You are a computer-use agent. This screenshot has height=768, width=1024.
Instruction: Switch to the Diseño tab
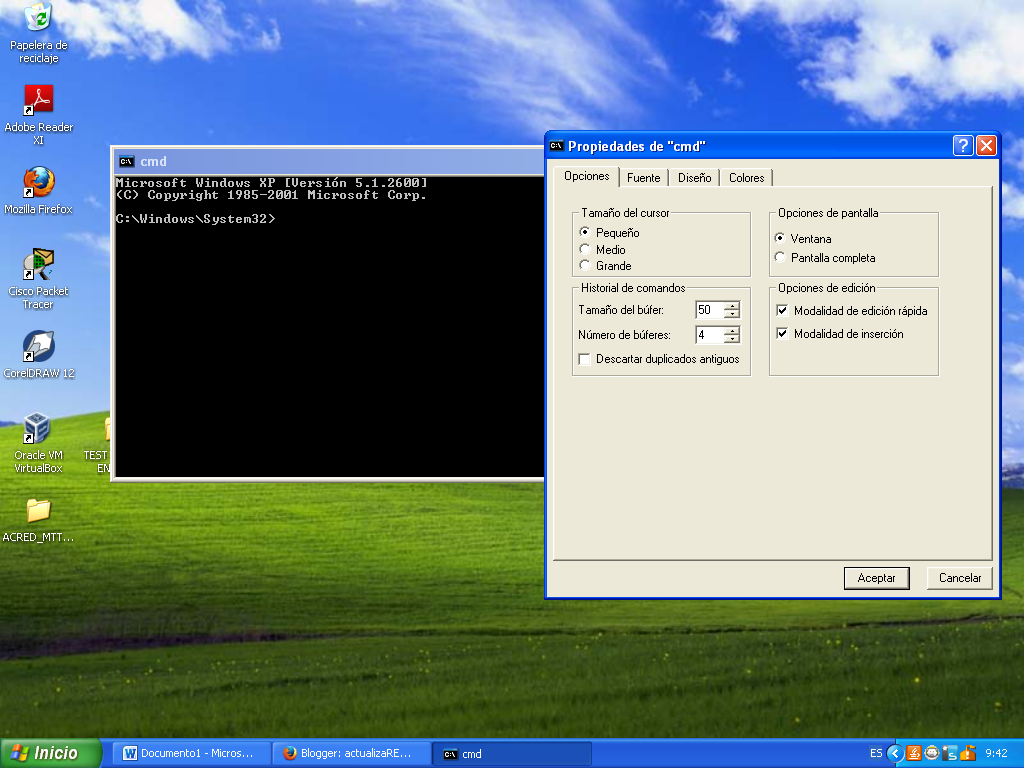pyautogui.click(x=694, y=178)
